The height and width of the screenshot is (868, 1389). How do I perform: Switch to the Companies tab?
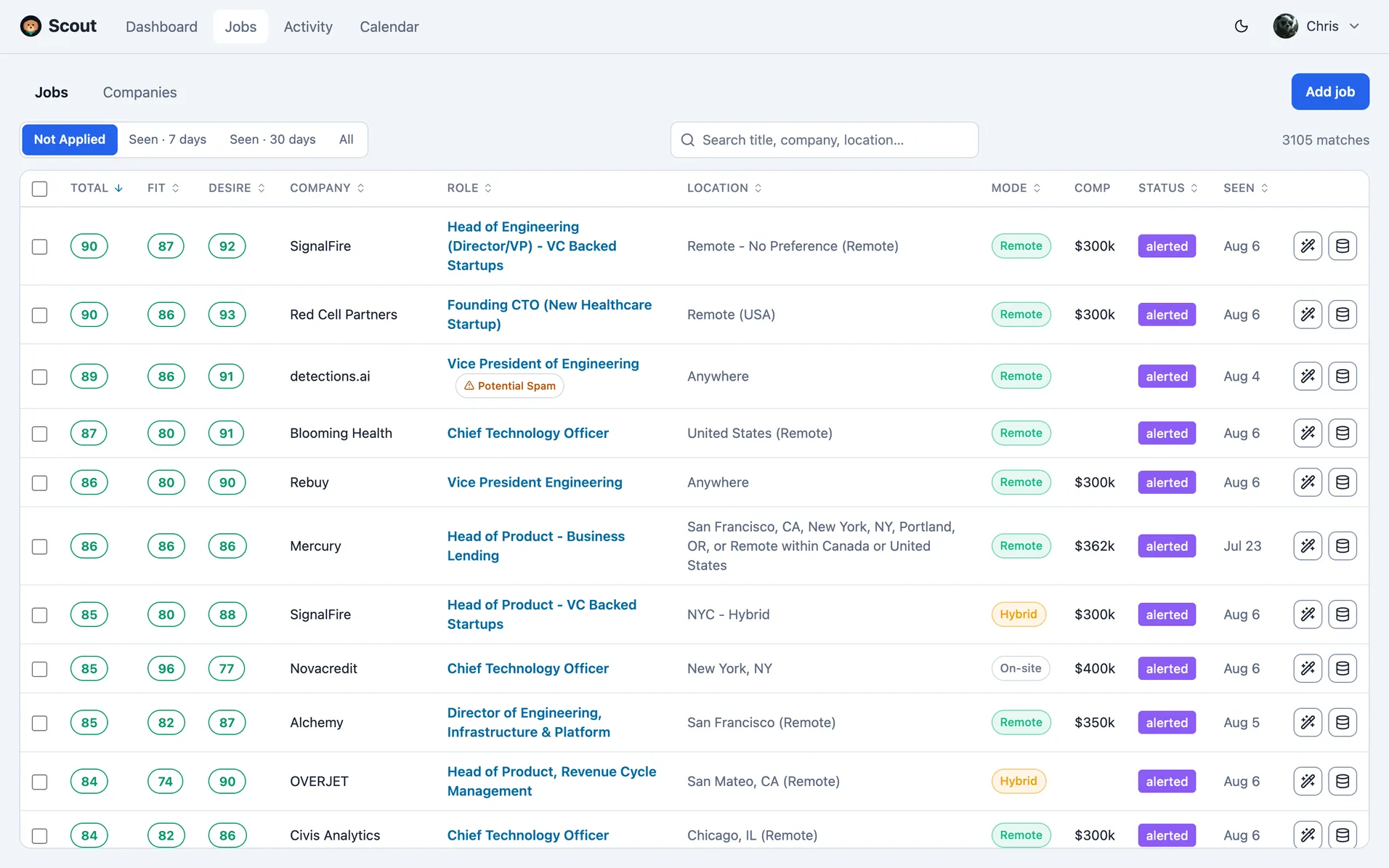(x=139, y=92)
